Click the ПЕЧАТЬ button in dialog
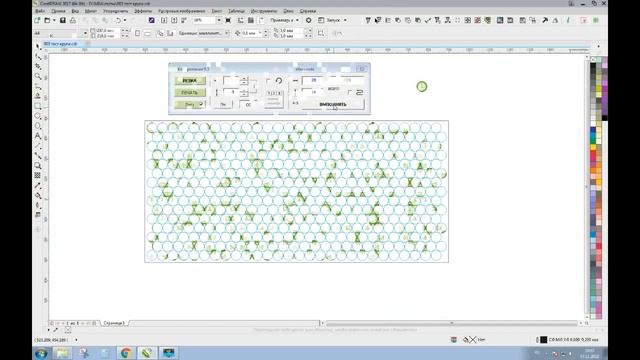 [x=190, y=93]
